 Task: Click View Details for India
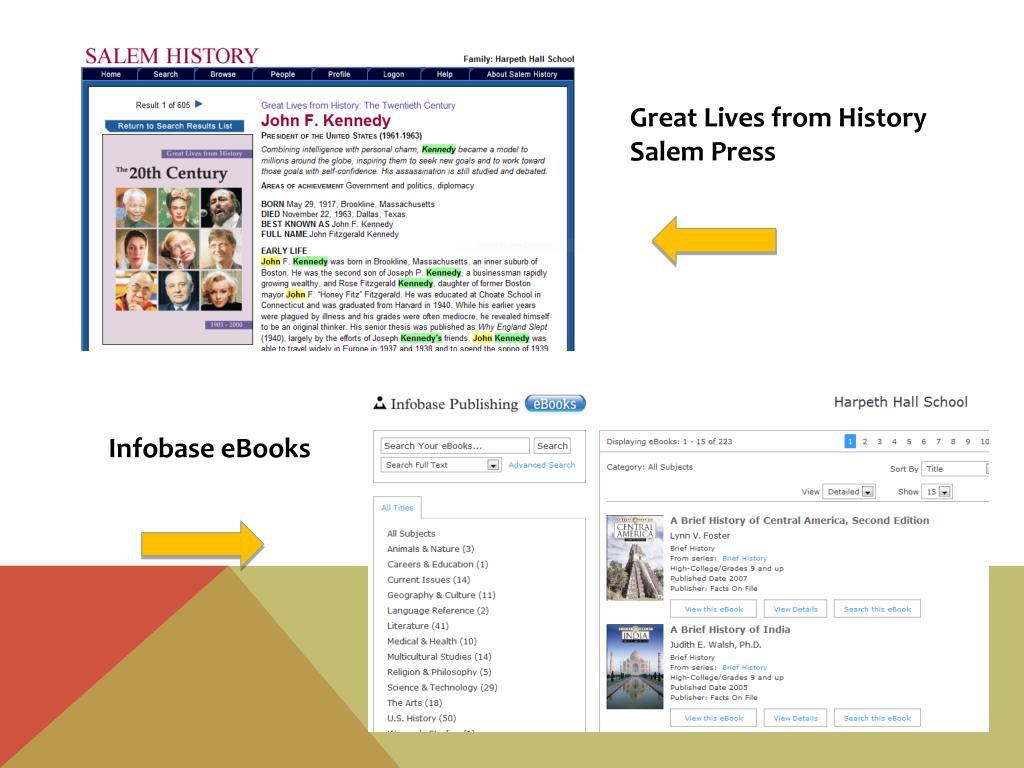pos(795,718)
